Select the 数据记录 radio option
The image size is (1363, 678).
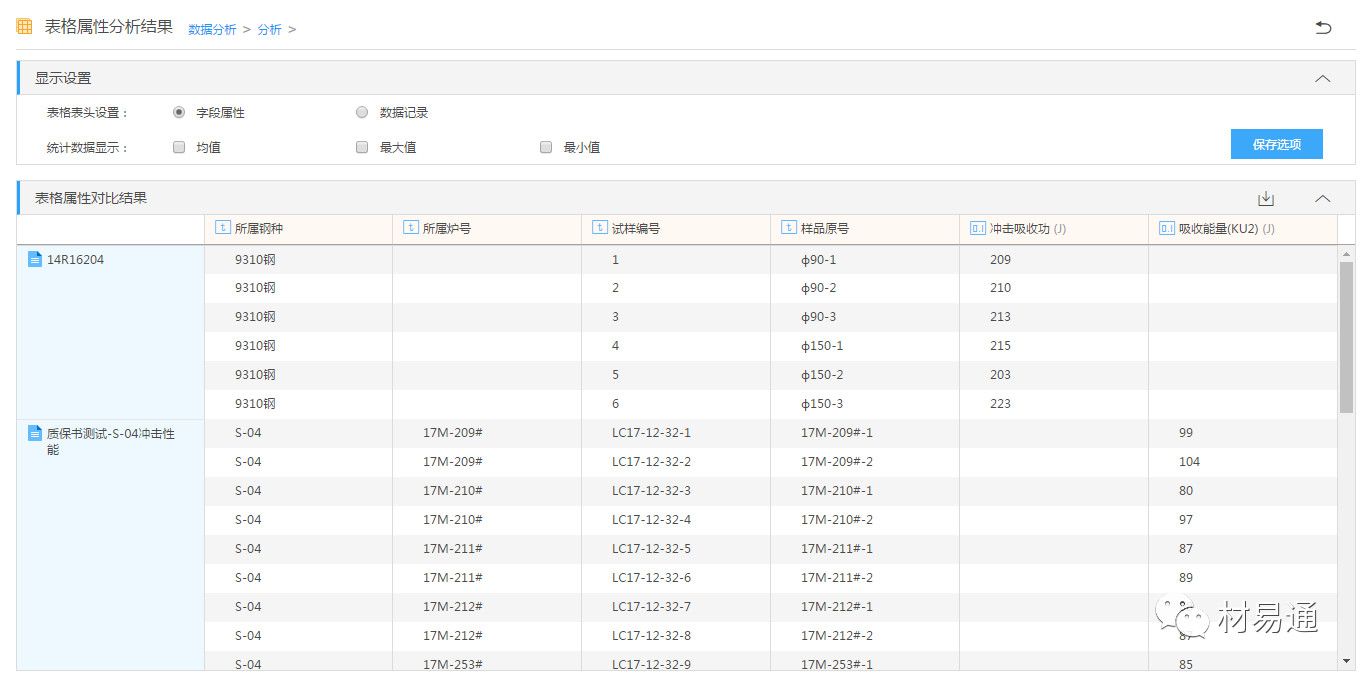pyautogui.click(x=362, y=113)
